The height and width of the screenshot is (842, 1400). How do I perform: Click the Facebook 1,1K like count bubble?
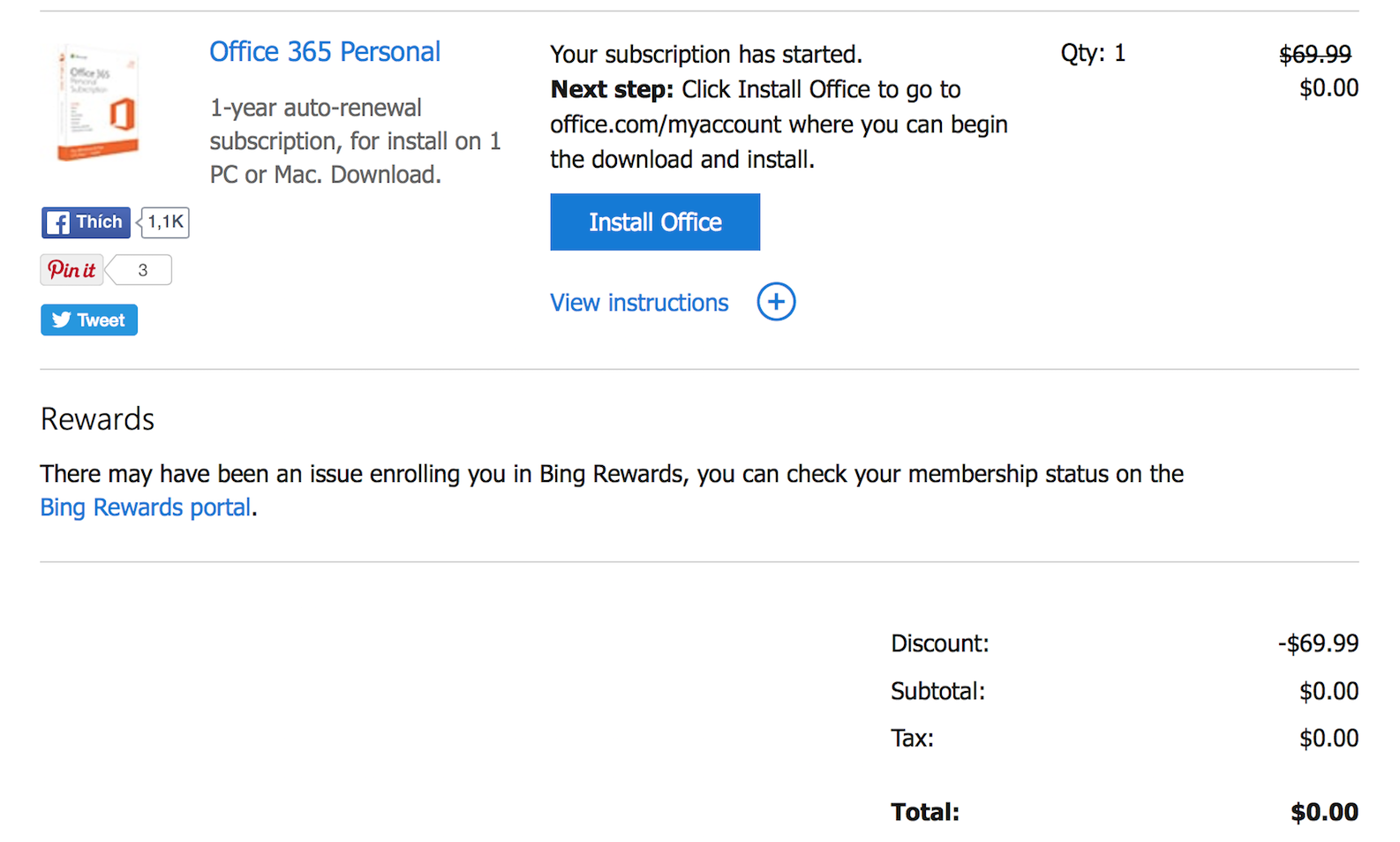(x=165, y=222)
